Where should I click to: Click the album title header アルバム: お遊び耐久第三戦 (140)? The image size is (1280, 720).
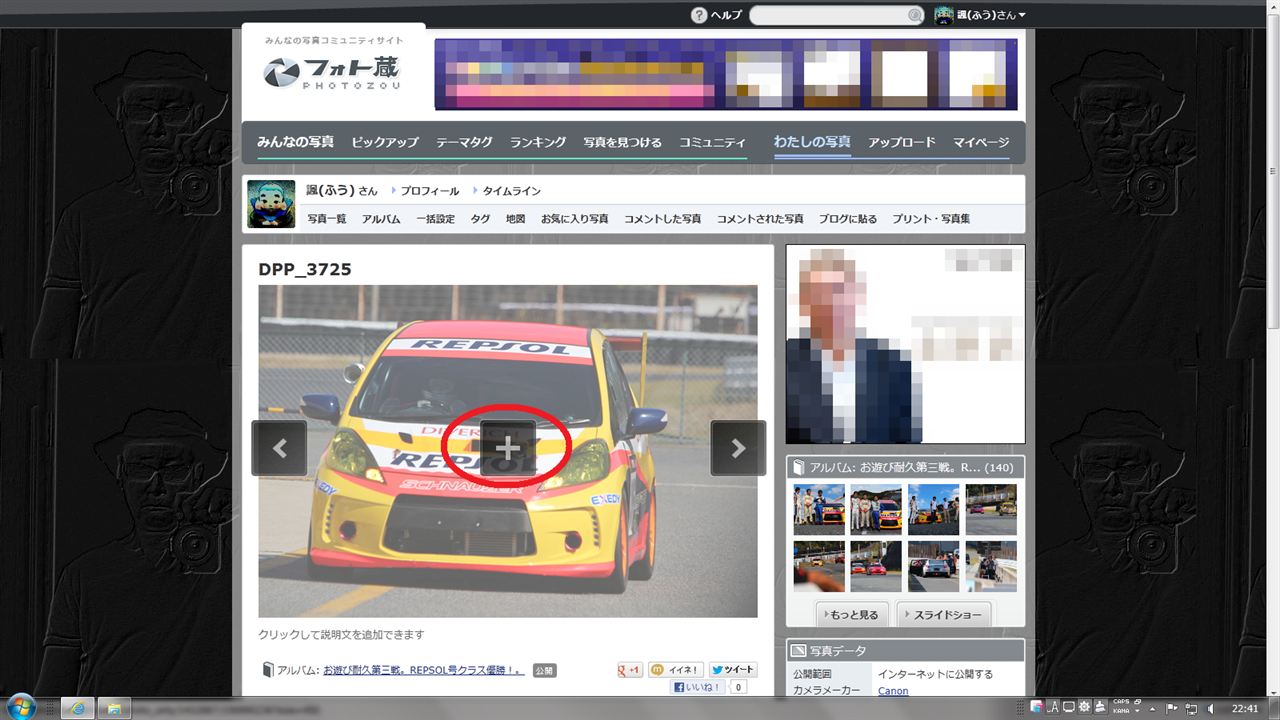point(906,467)
